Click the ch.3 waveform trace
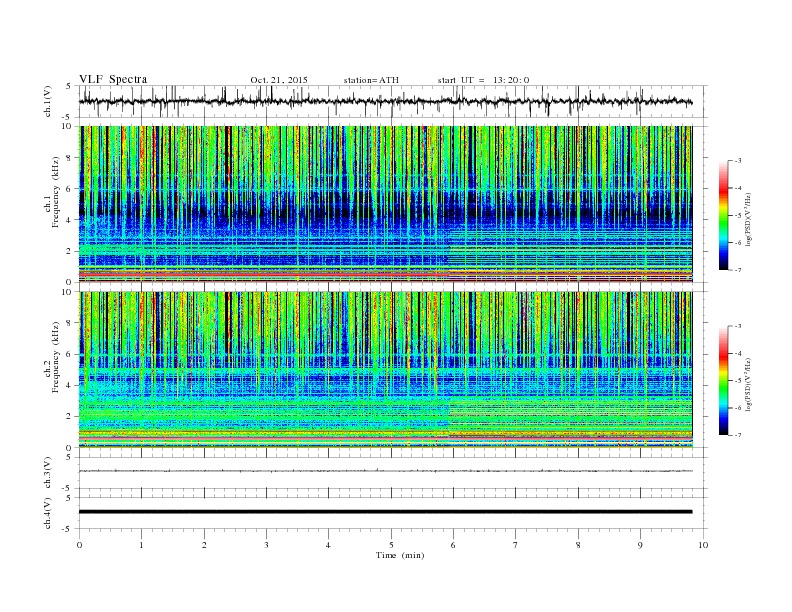 point(386,471)
